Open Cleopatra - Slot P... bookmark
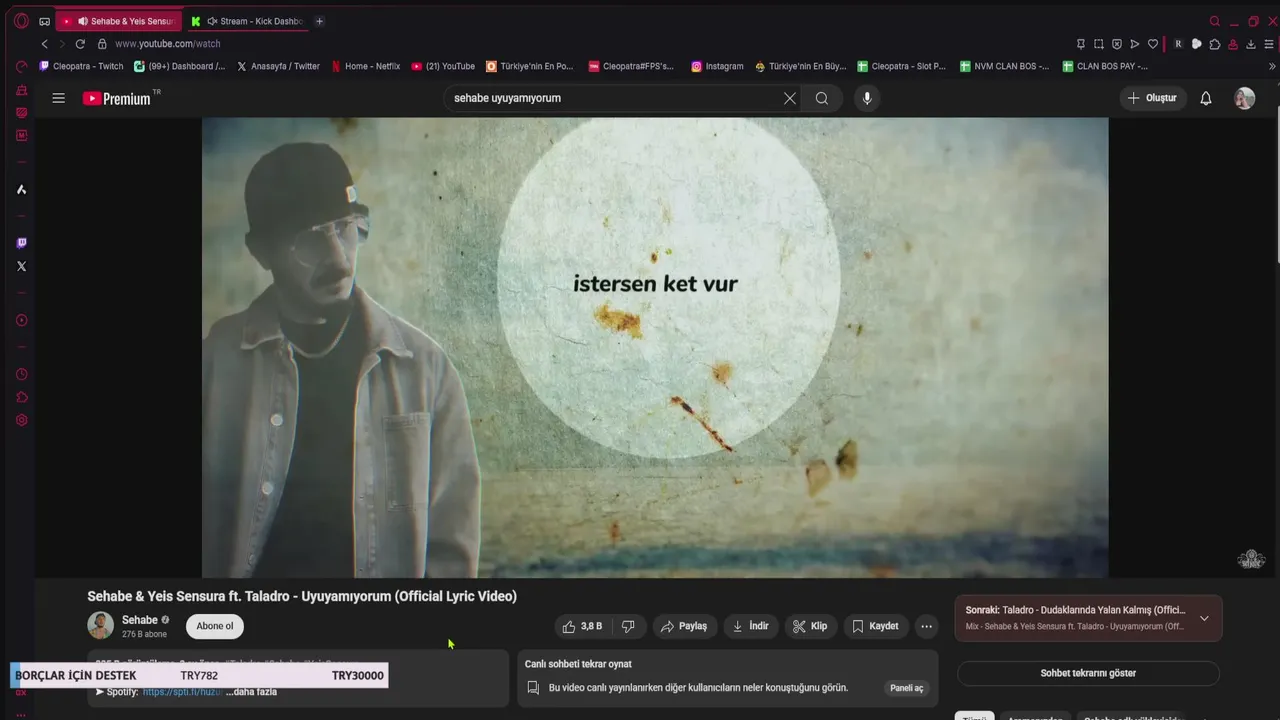Image resolution: width=1280 pixels, height=720 pixels. 901,66
